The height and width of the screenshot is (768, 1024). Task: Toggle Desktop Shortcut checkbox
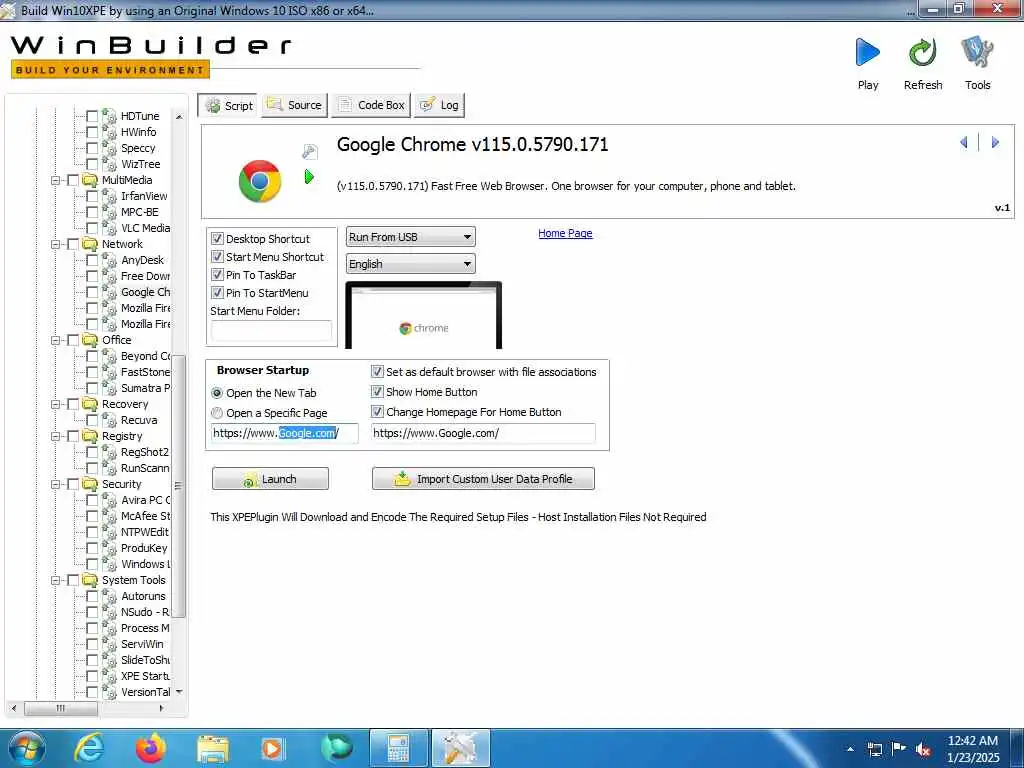pyautogui.click(x=217, y=239)
